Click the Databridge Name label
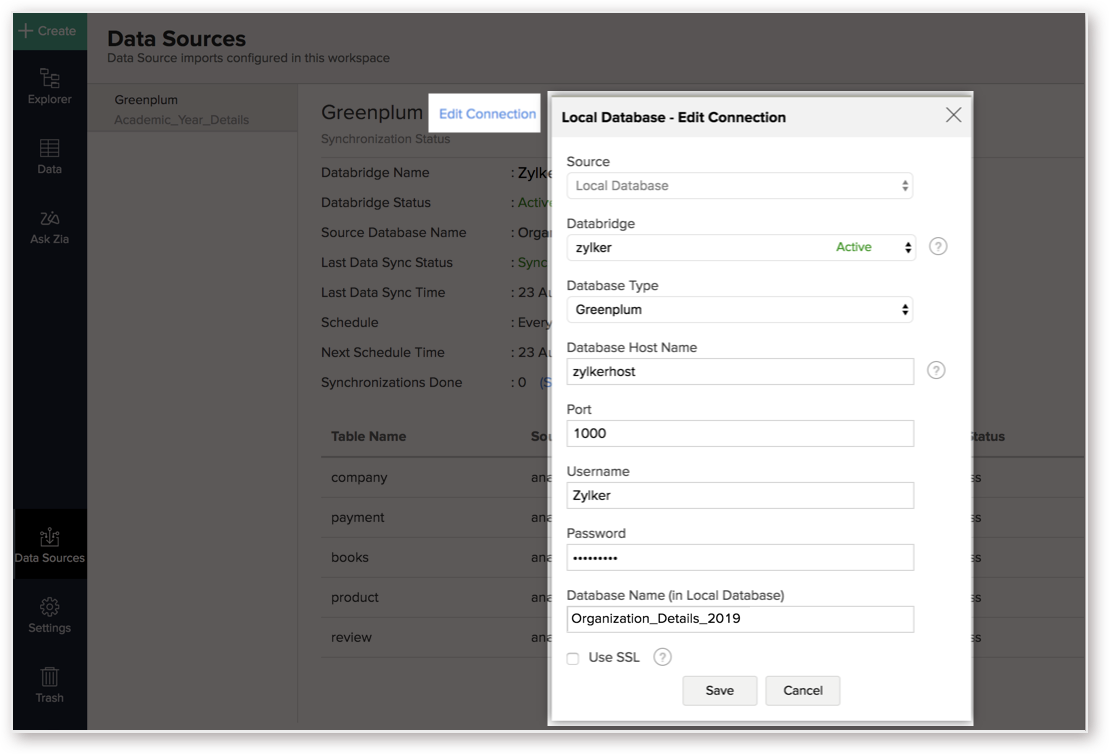 (x=375, y=173)
